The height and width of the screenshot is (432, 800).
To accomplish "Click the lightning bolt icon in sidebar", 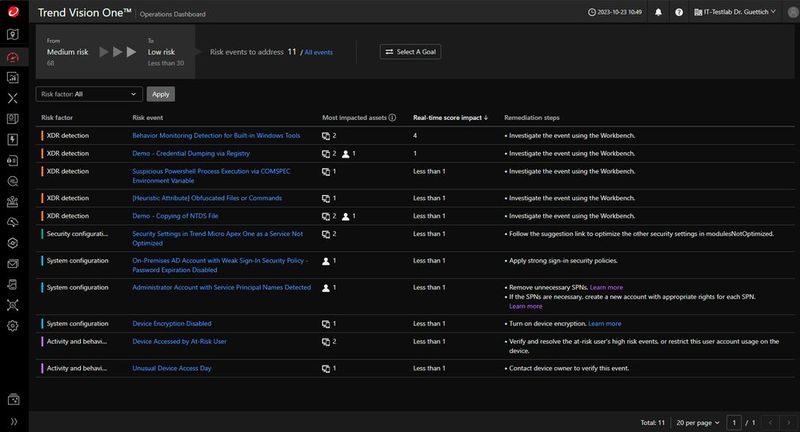I will (x=13, y=140).
